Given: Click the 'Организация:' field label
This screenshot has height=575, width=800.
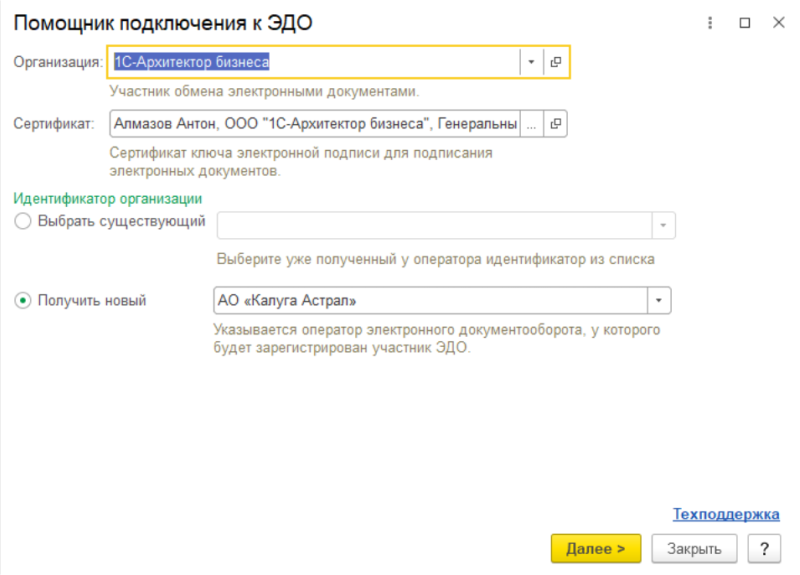Looking at the screenshot, I should click(x=58, y=62).
